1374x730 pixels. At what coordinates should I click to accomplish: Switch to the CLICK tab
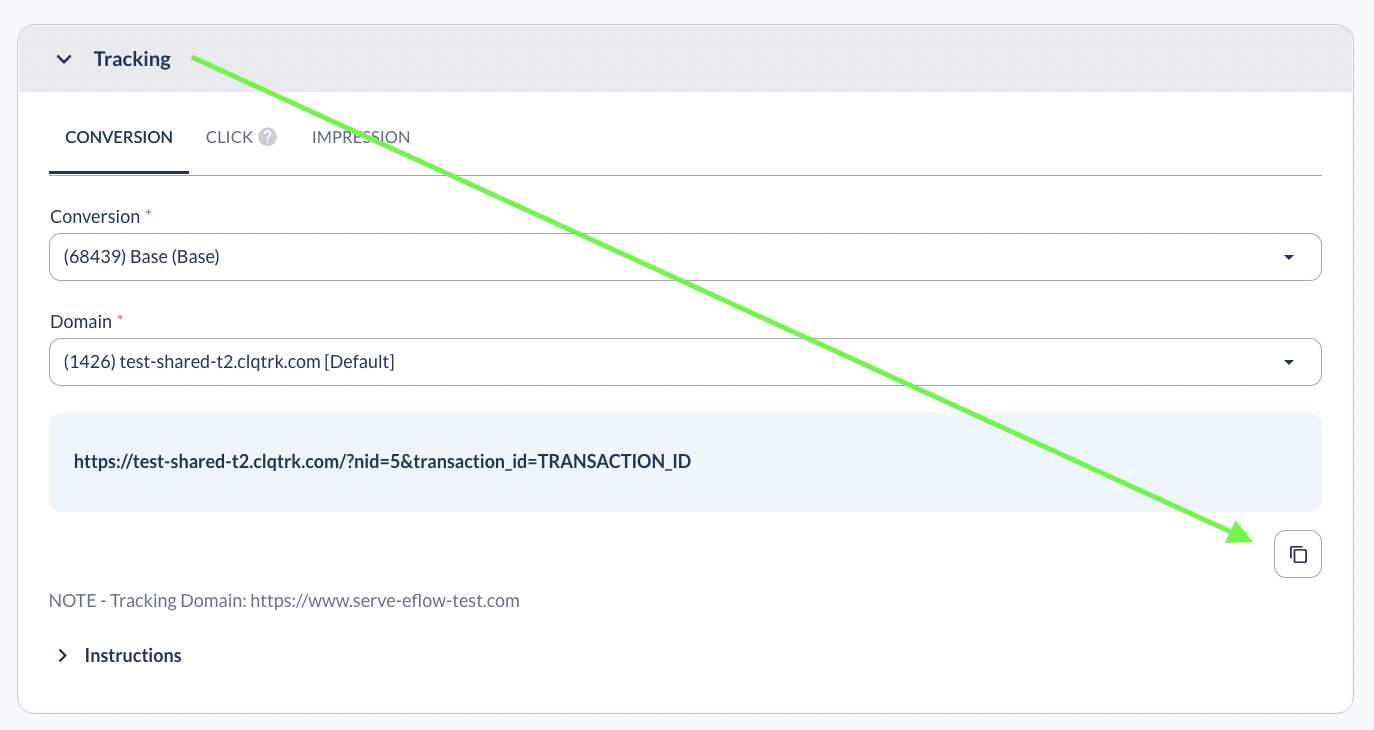point(230,137)
